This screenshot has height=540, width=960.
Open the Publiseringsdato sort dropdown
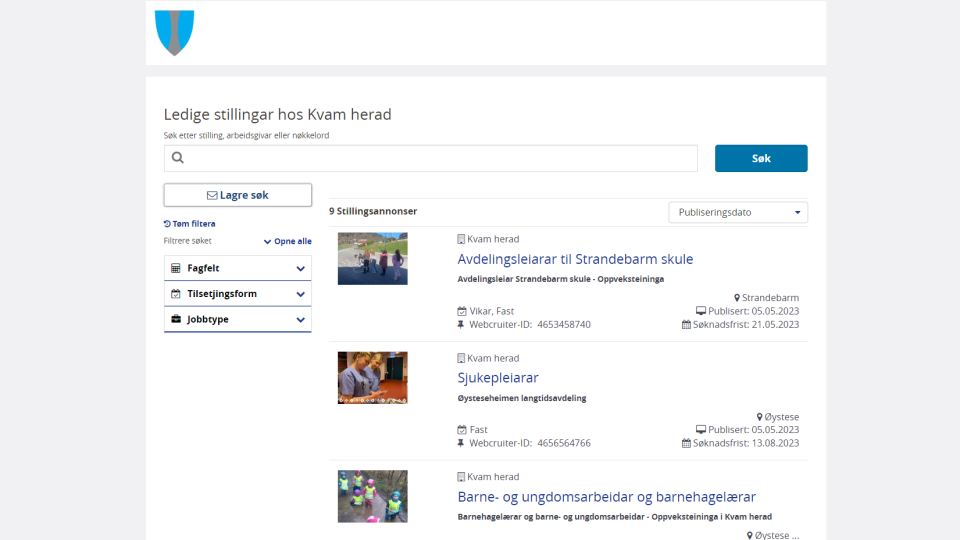[738, 212]
